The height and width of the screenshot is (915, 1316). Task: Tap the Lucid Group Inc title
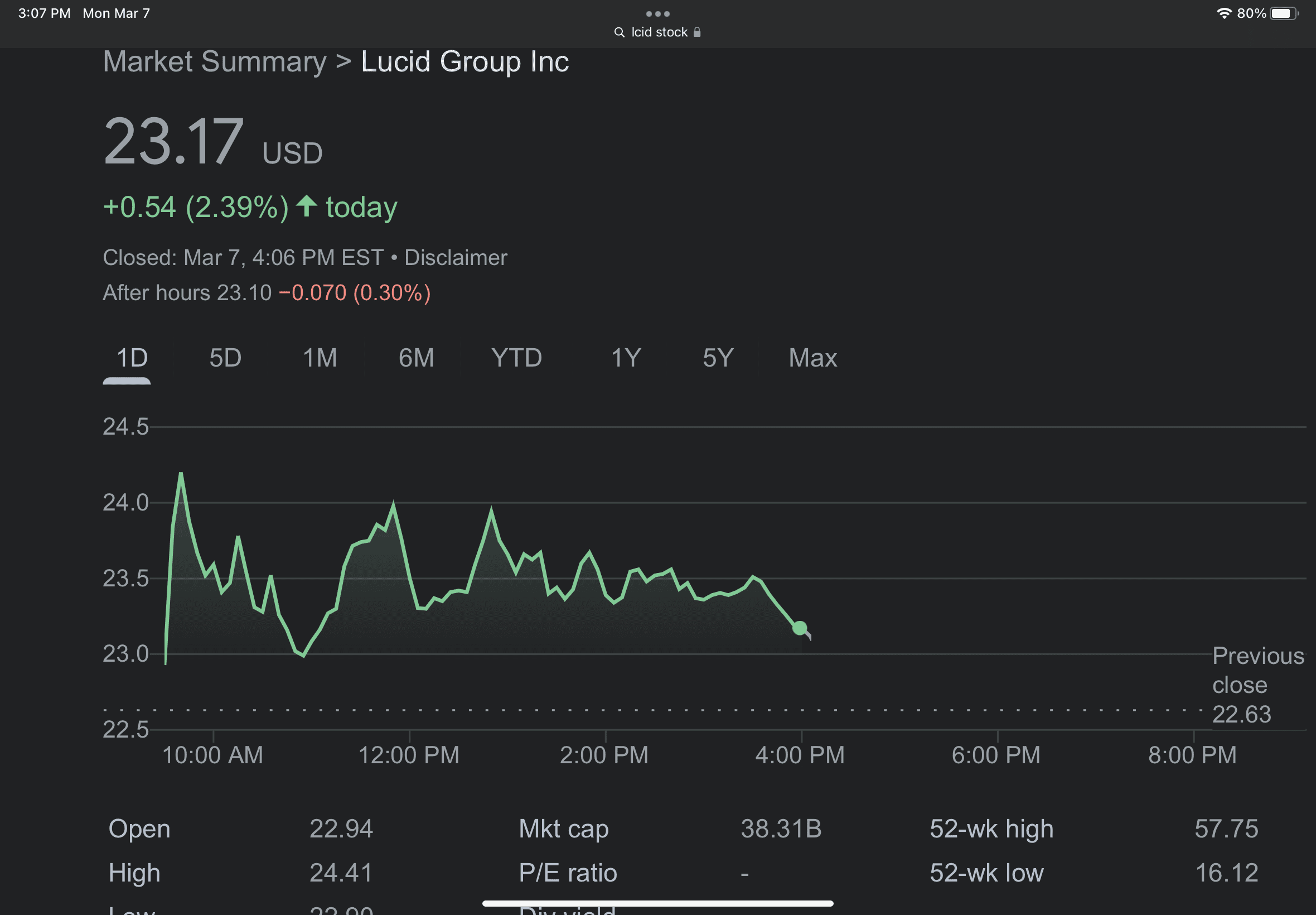click(465, 62)
